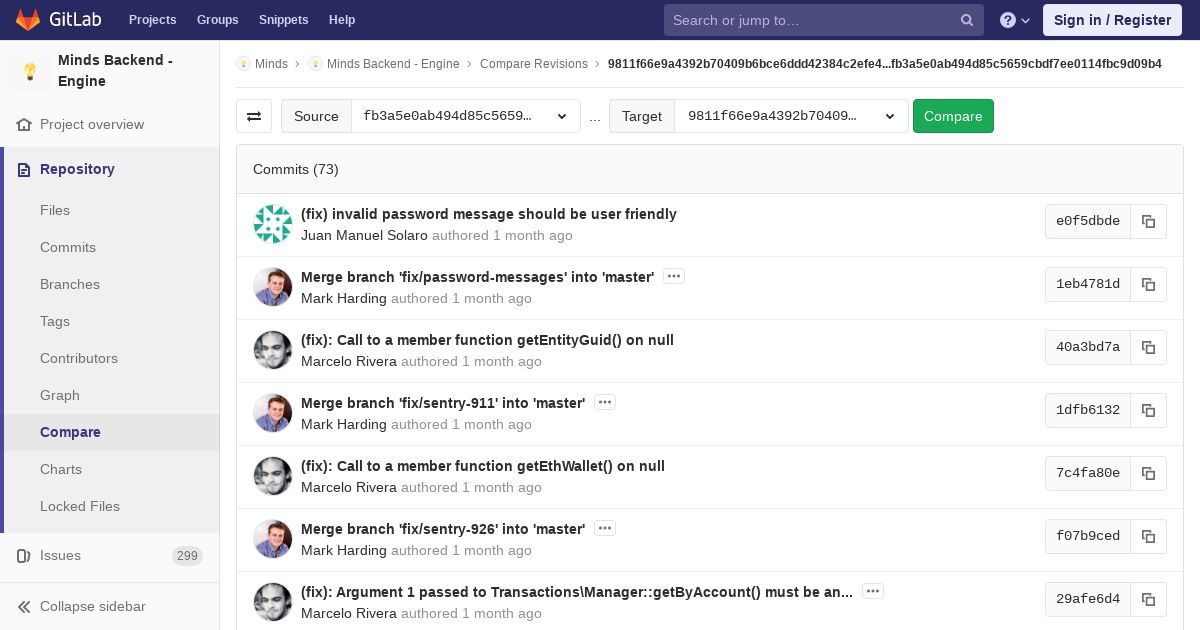This screenshot has width=1200, height=630.
Task: Click the GitLab fox logo
Action: pyautogui.click(x=28, y=19)
